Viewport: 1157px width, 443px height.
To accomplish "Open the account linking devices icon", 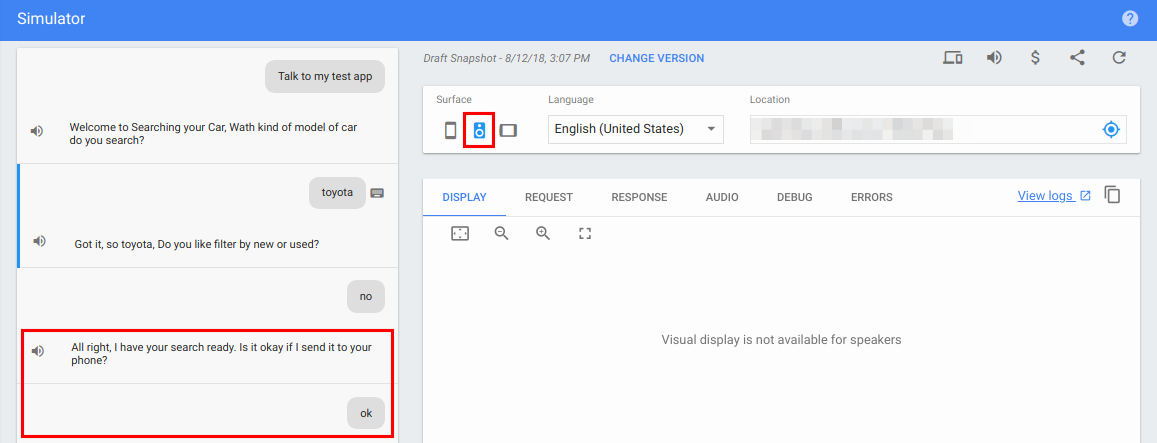I will 953,58.
